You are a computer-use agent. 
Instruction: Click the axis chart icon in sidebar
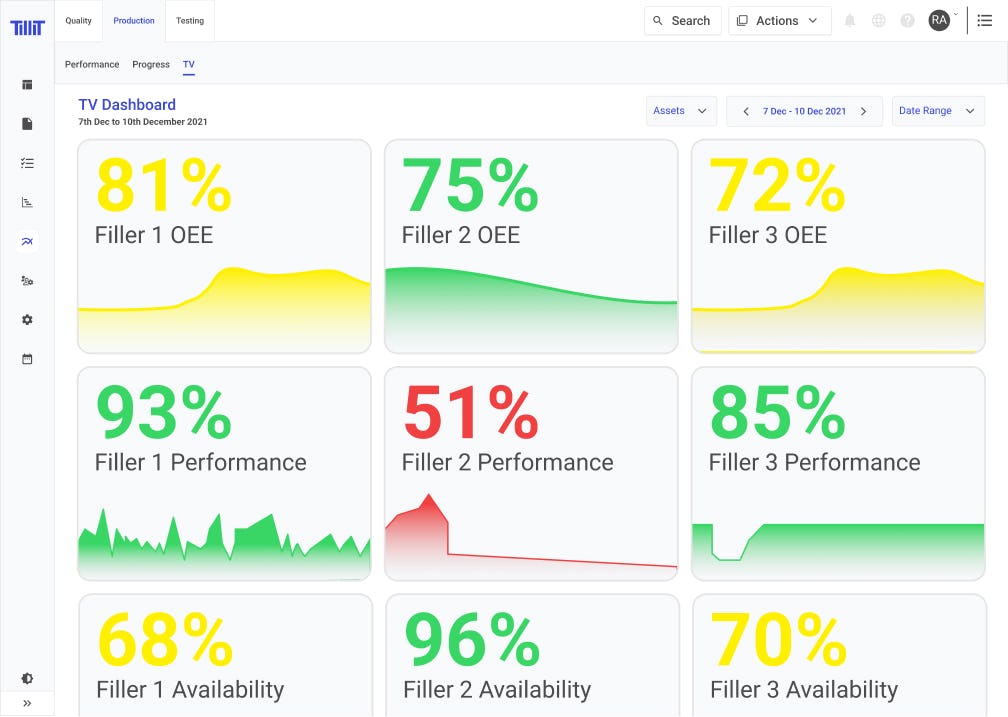(27, 202)
